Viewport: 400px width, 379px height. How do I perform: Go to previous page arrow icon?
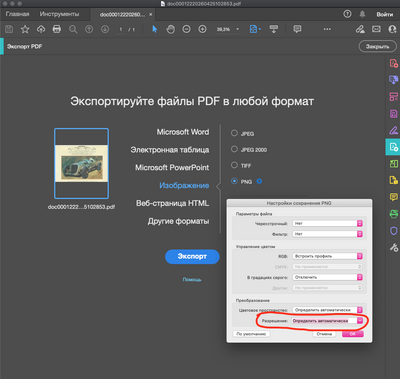89,29
